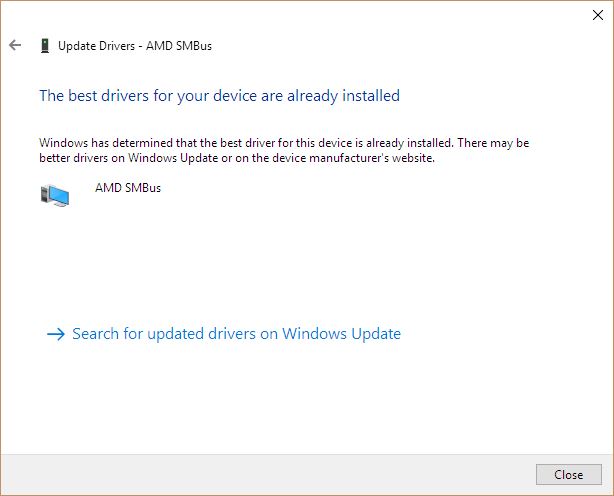
Task: Click the device icon beside Update Drivers title
Action: [x=45, y=45]
